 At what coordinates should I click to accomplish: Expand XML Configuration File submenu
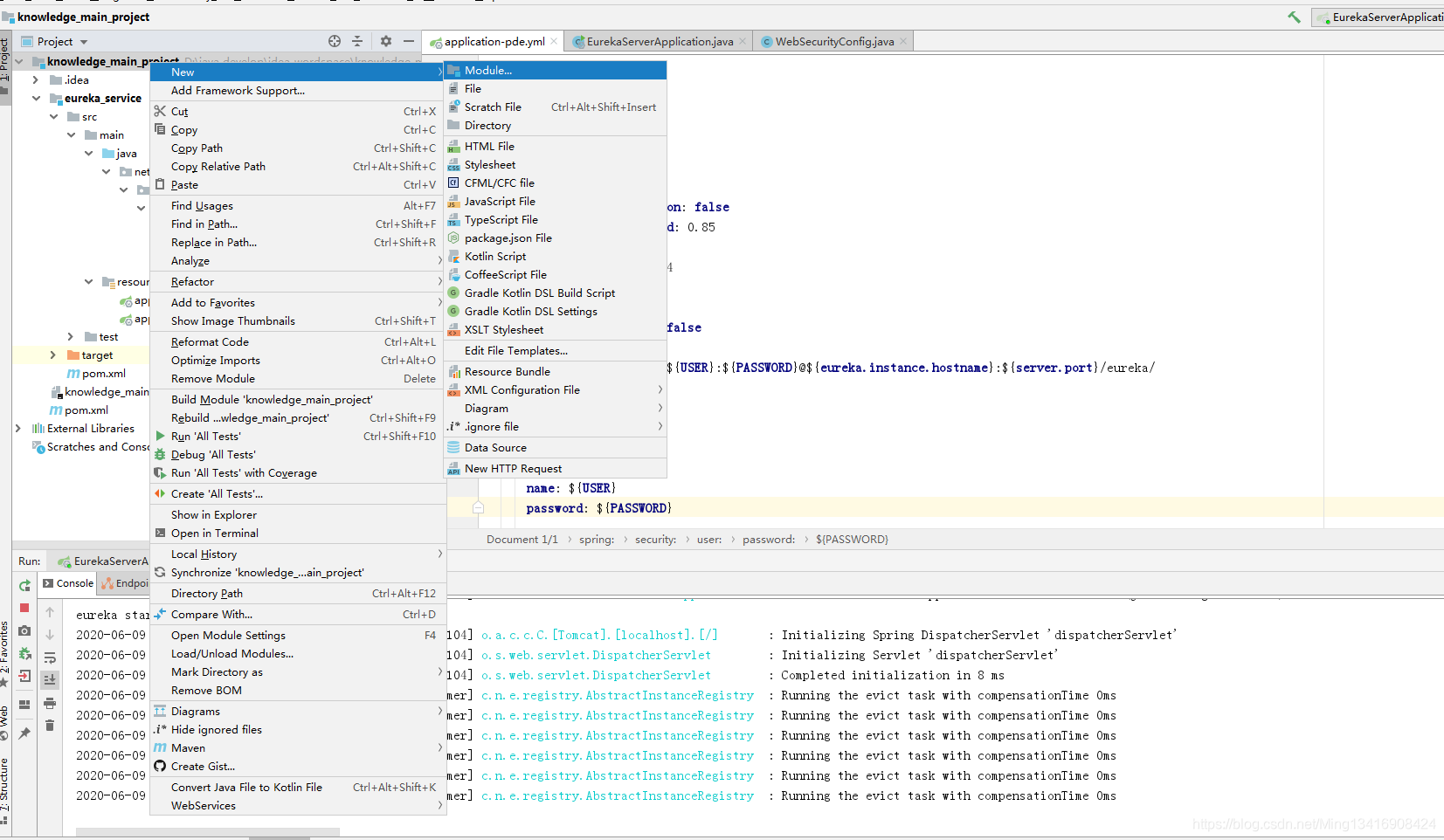click(x=556, y=390)
